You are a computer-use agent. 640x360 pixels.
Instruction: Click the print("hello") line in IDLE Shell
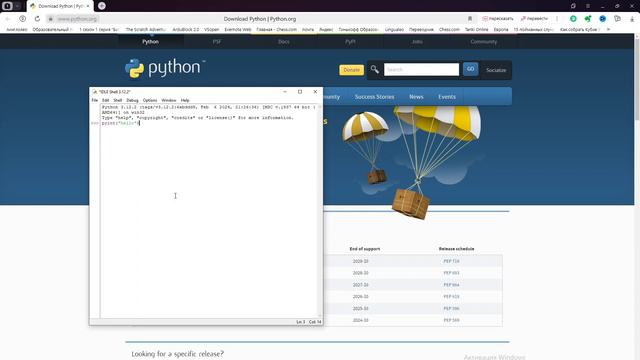(120, 123)
